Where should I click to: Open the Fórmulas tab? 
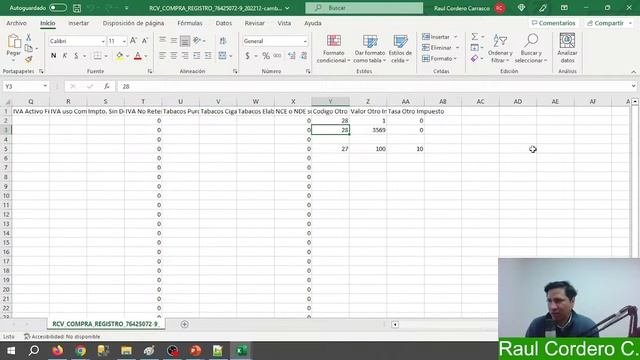[190, 23]
